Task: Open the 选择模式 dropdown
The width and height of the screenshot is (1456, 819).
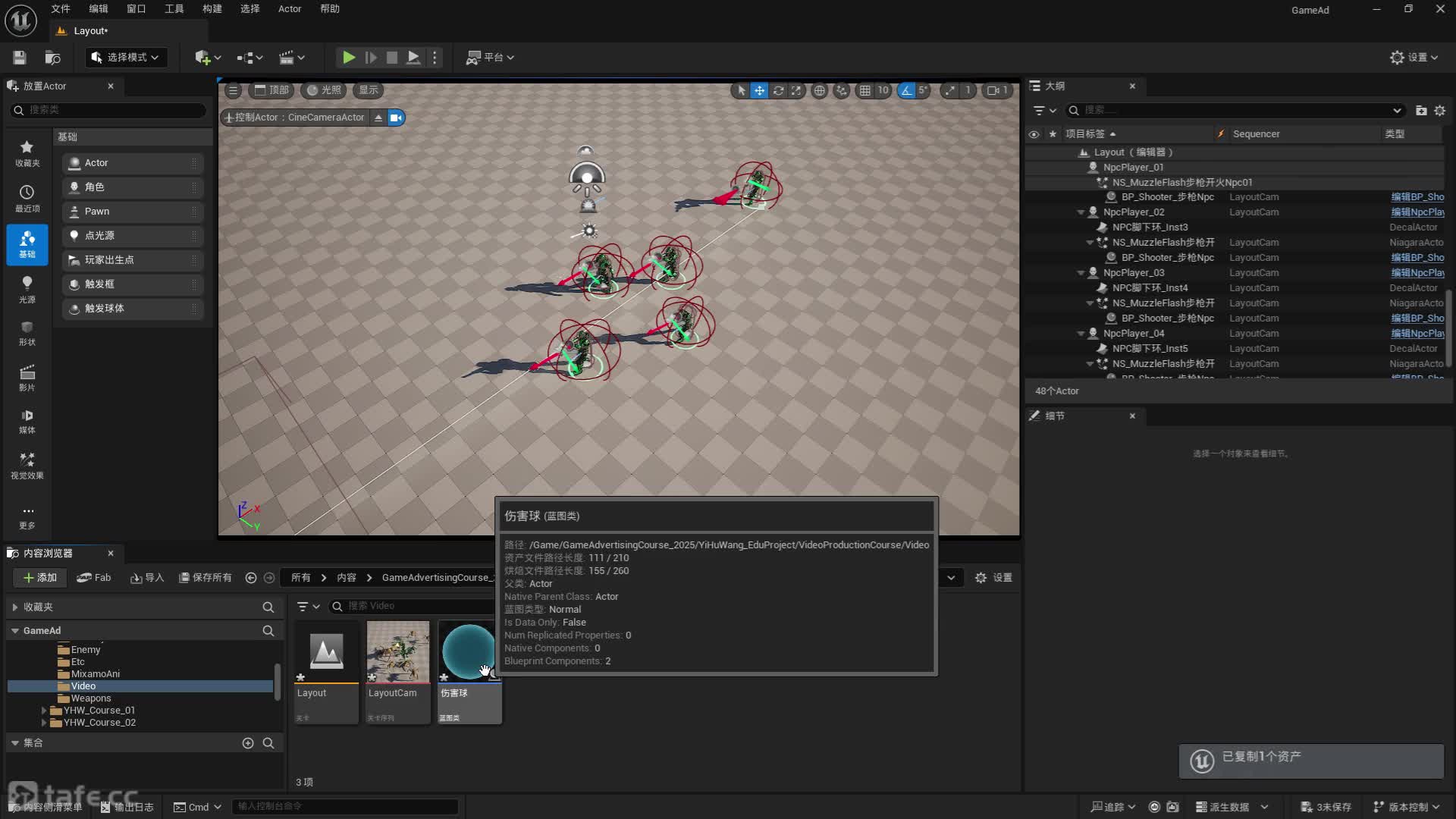Action: point(126,58)
